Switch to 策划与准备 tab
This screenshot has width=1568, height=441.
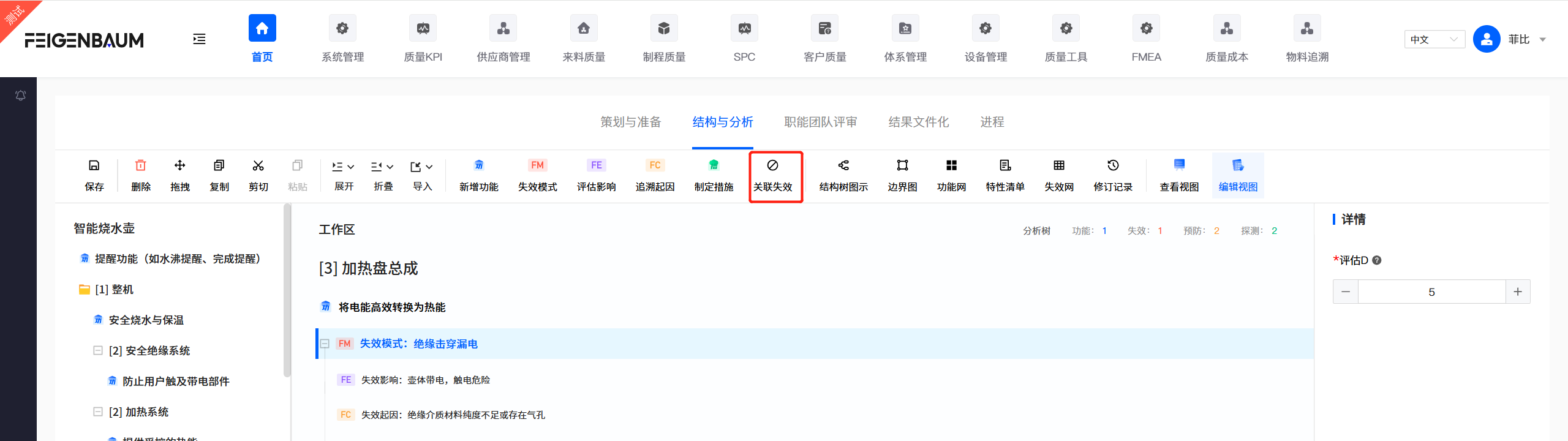[631, 122]
